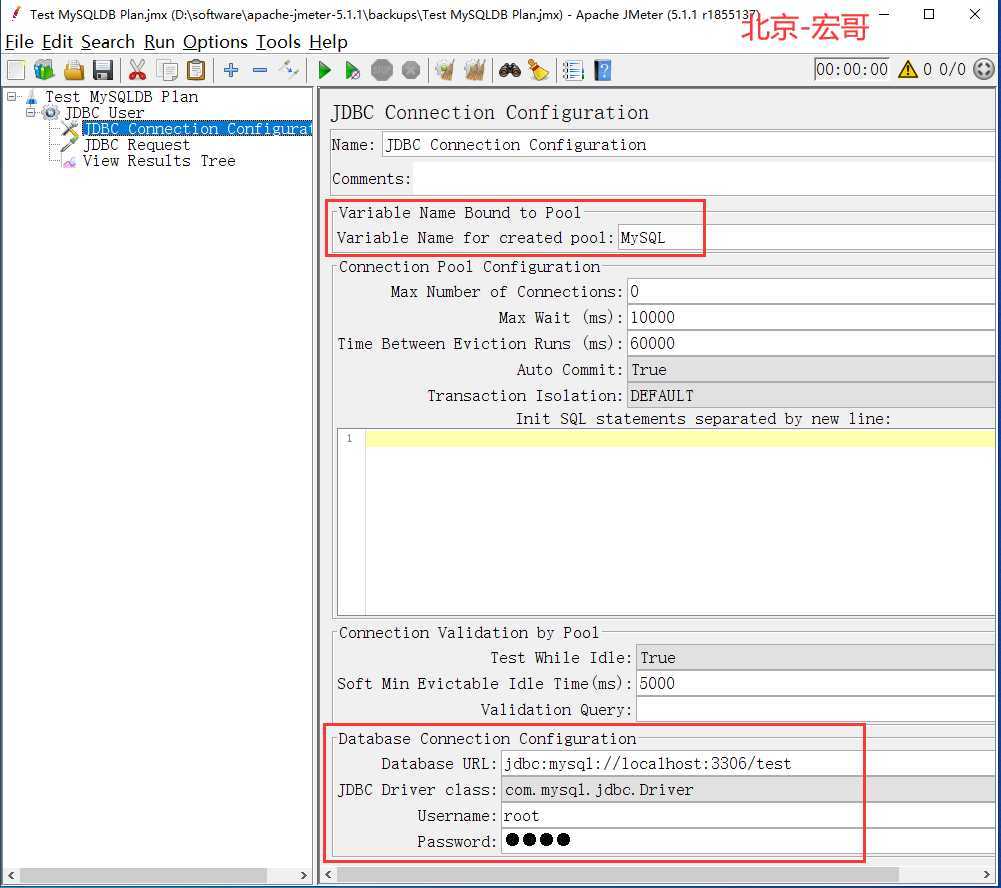The width and height of the screenshot is (1001, 888).
Task: Click the grey Stop toolbar icon
Action: (382, 70)
